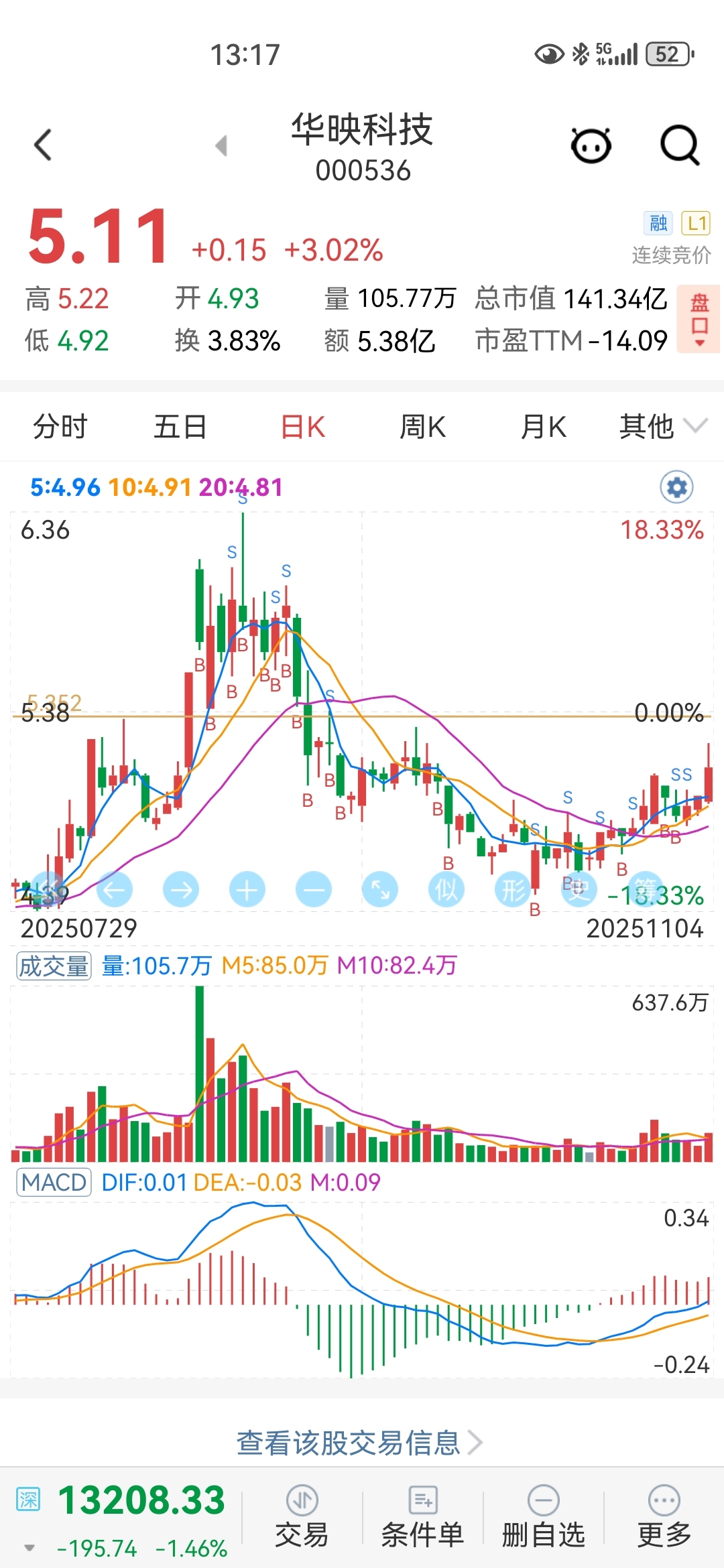This screenshot has width=724, height=1568.
Task: Expand index list with small down triangle
Action: click(29, 1548)
